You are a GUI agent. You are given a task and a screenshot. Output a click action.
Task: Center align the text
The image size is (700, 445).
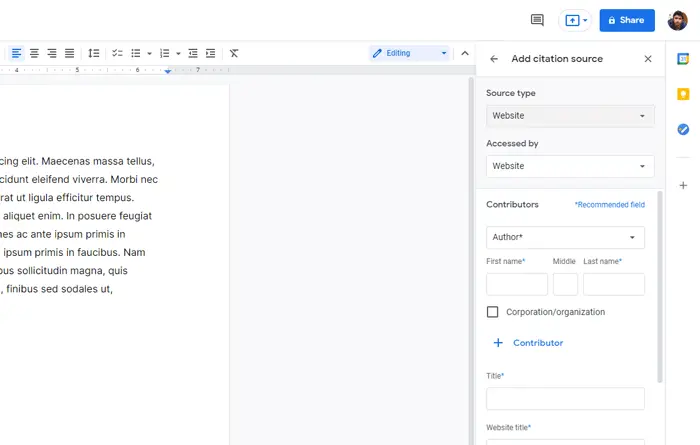coord(34,54)
